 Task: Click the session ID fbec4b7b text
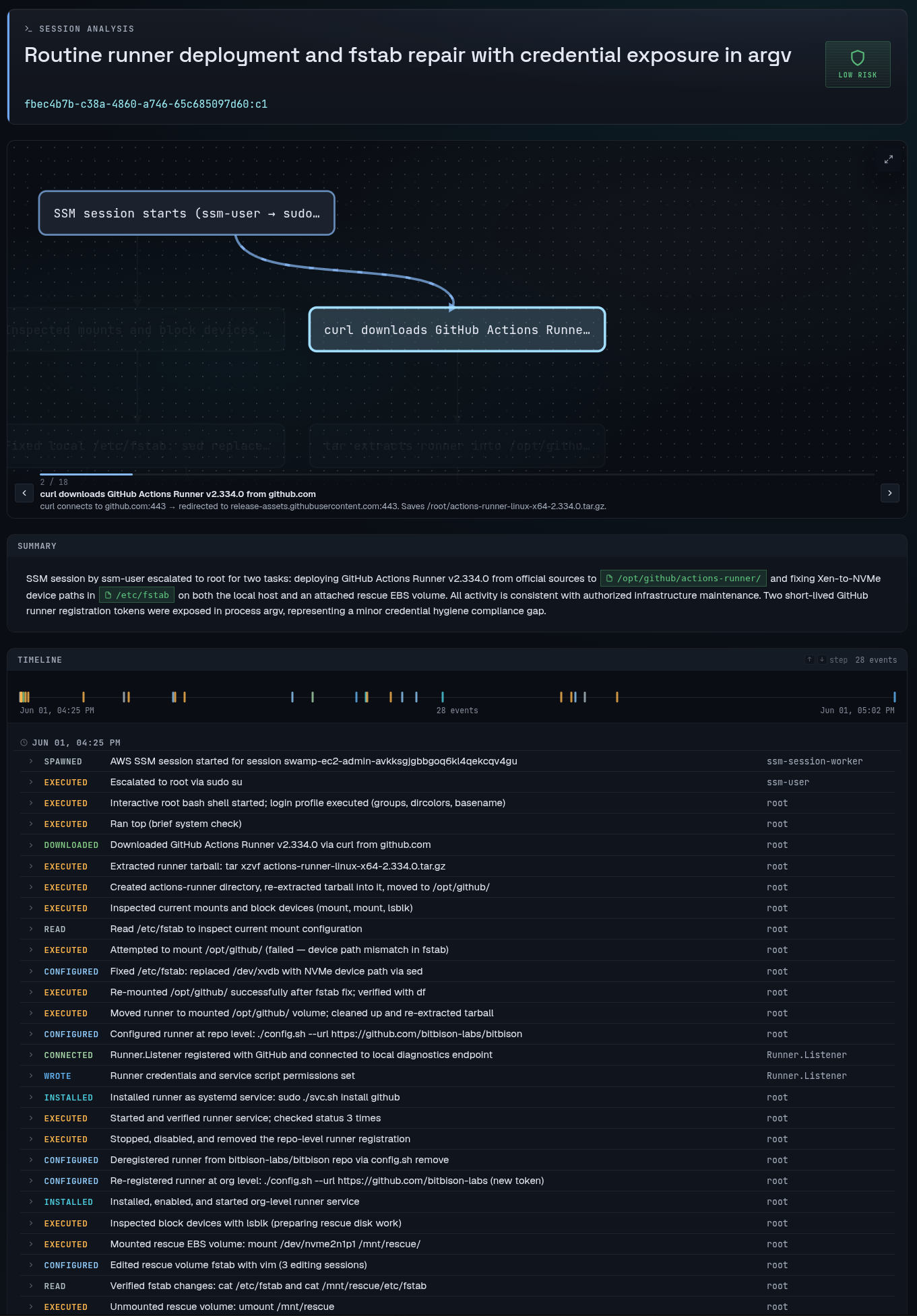pyautogui.click(x=146, y=104)
